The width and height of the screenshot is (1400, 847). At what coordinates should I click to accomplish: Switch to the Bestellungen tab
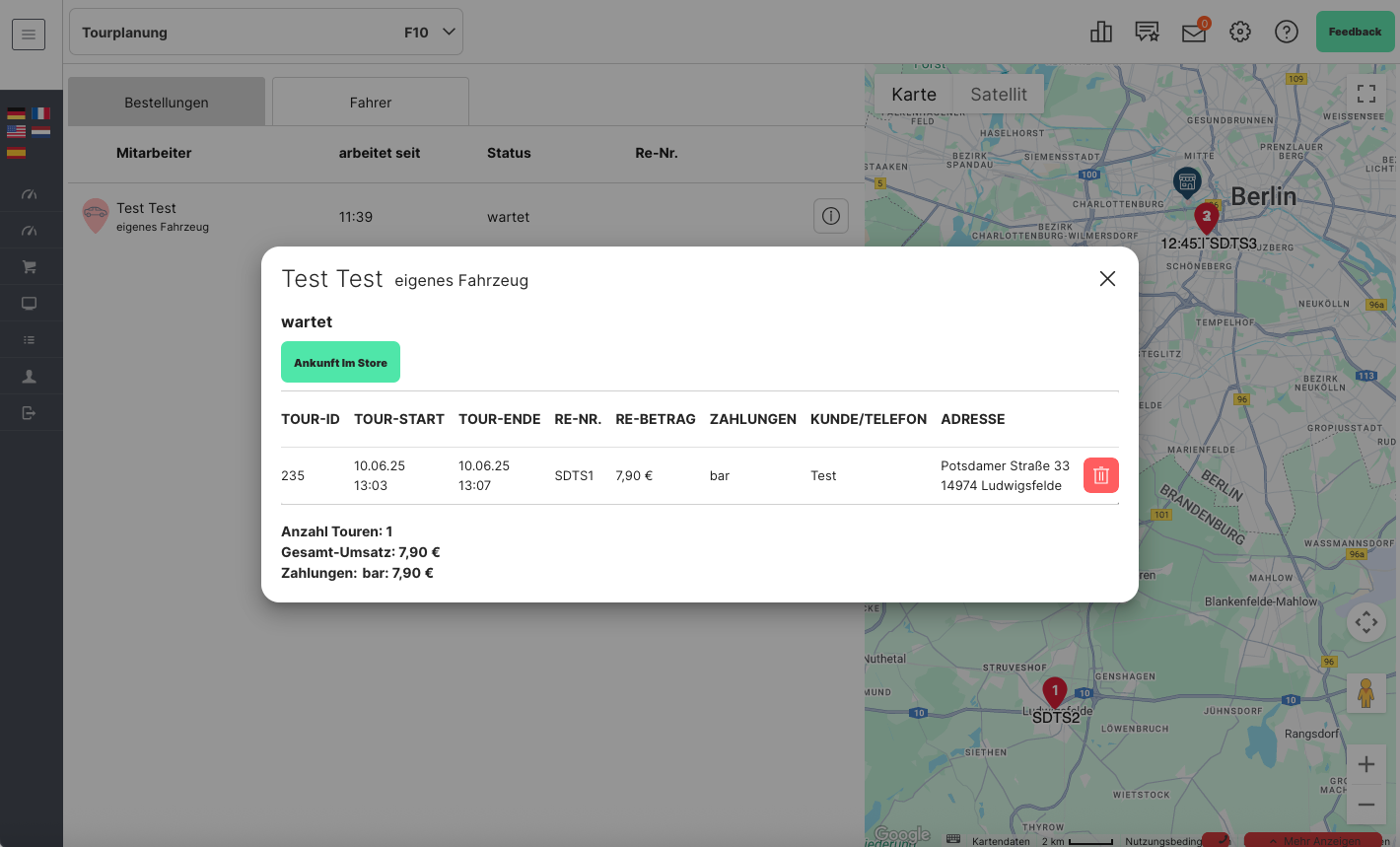167,103
